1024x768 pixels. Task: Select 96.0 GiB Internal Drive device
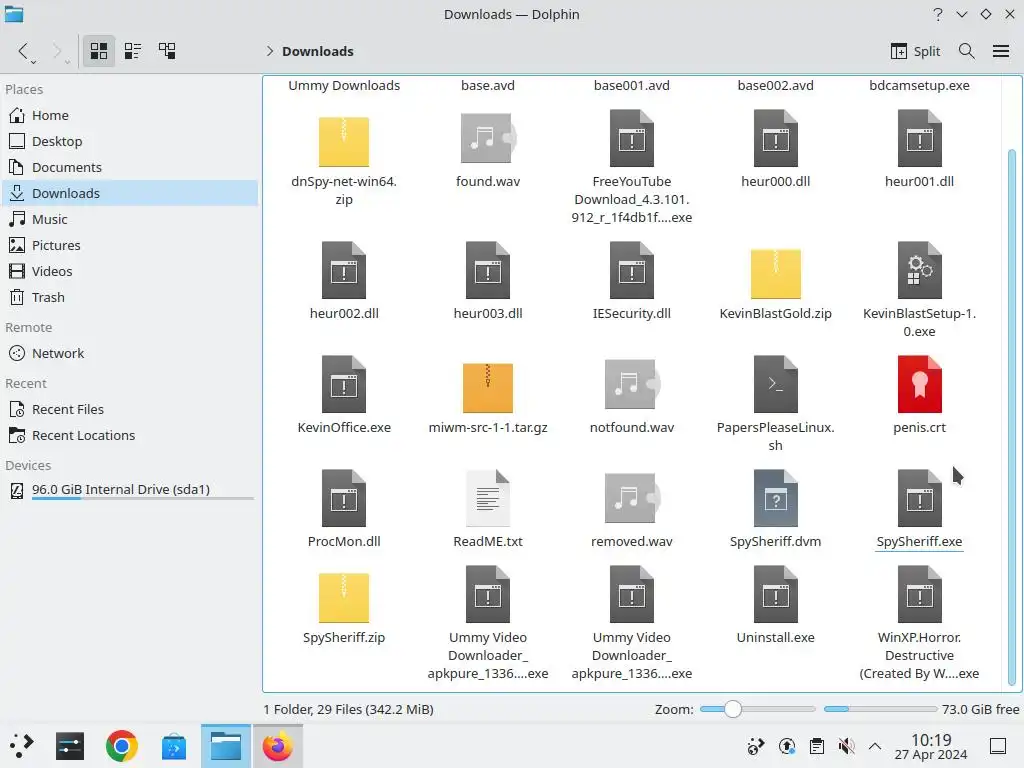[x=130, y=490]
